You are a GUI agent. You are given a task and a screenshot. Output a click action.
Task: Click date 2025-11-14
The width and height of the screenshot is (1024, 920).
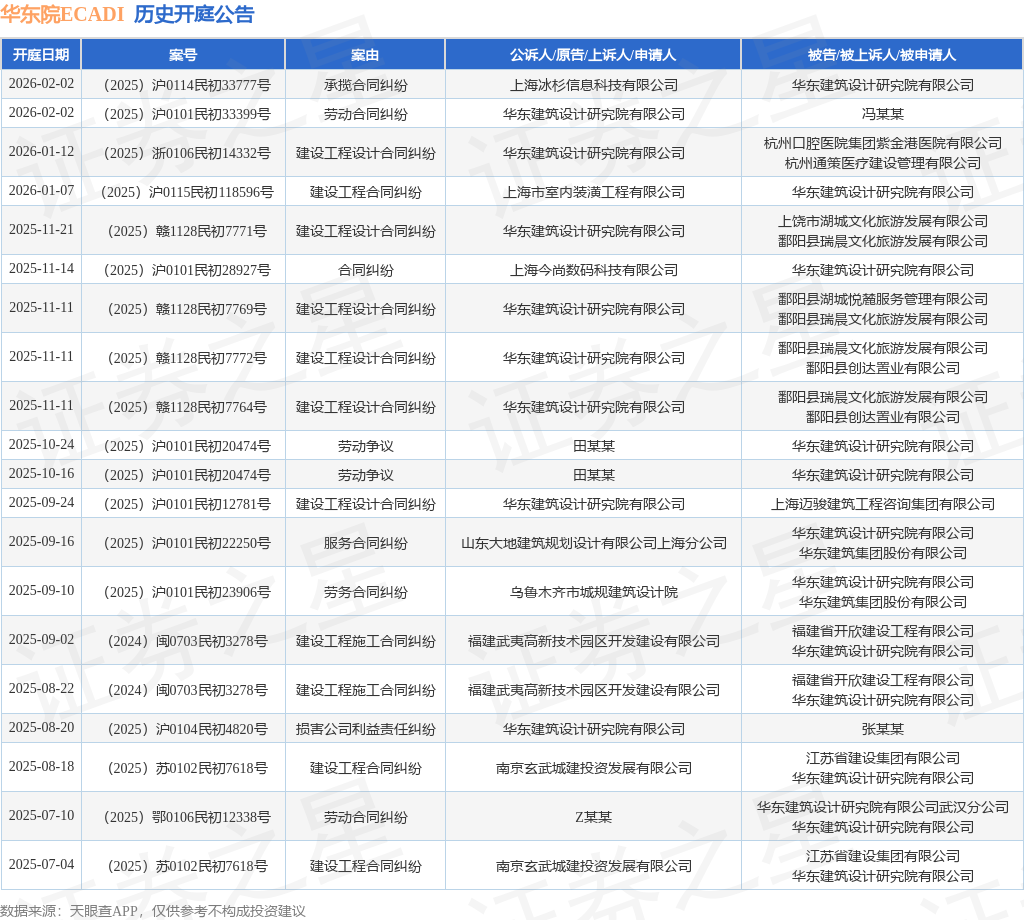[x=41, y=269]
